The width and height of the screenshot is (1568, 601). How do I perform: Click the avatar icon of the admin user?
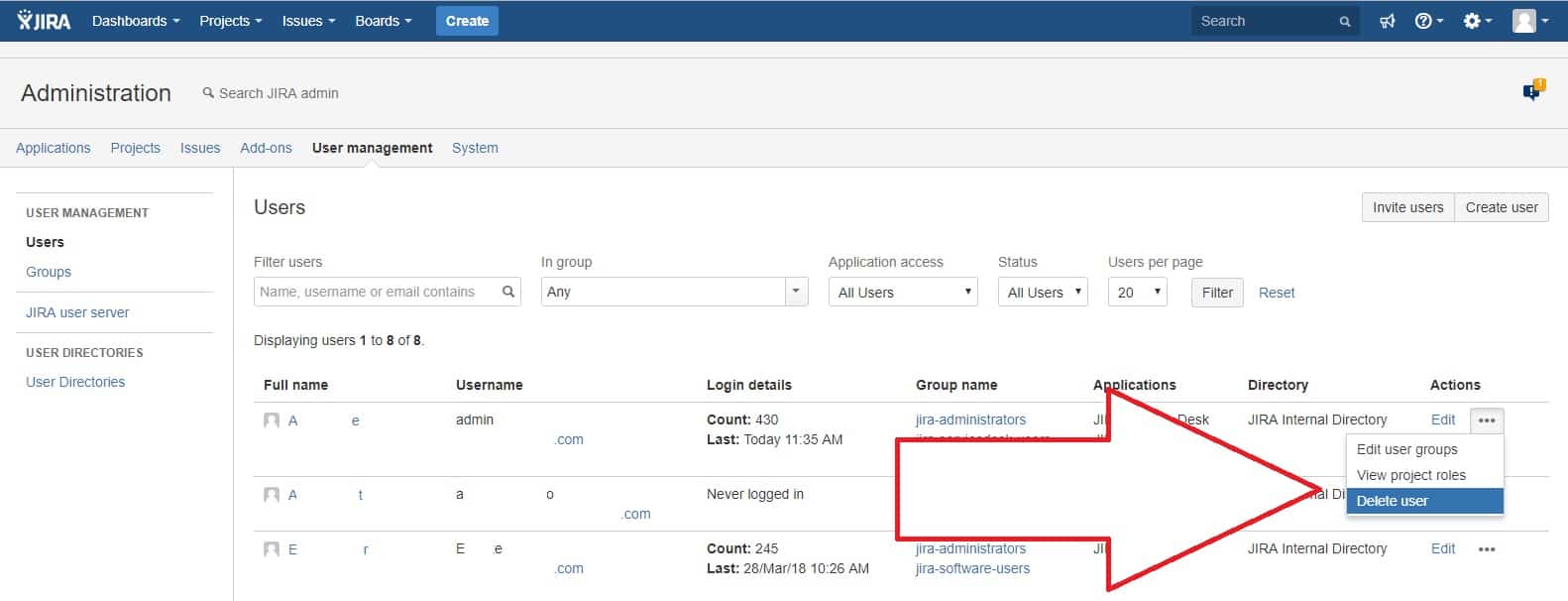(x=272, y=421)
